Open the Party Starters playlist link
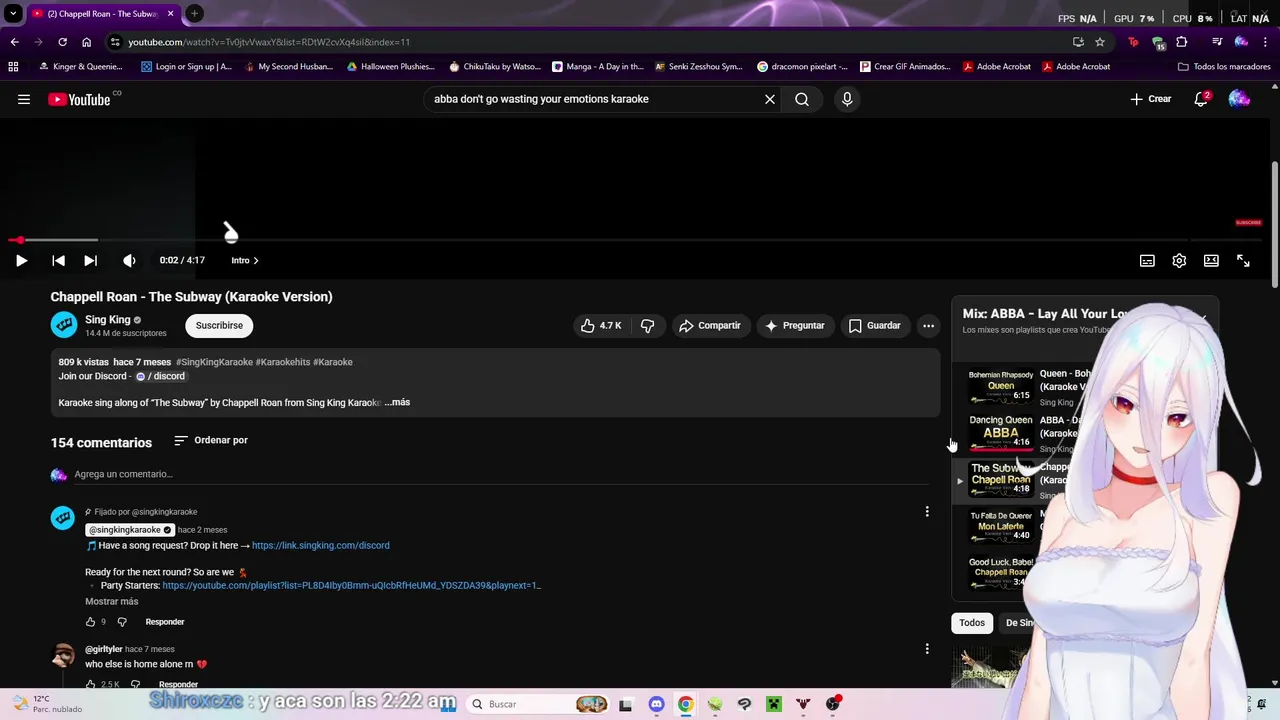This screenshot has width=1280, height=720. [x=351, y=585]
